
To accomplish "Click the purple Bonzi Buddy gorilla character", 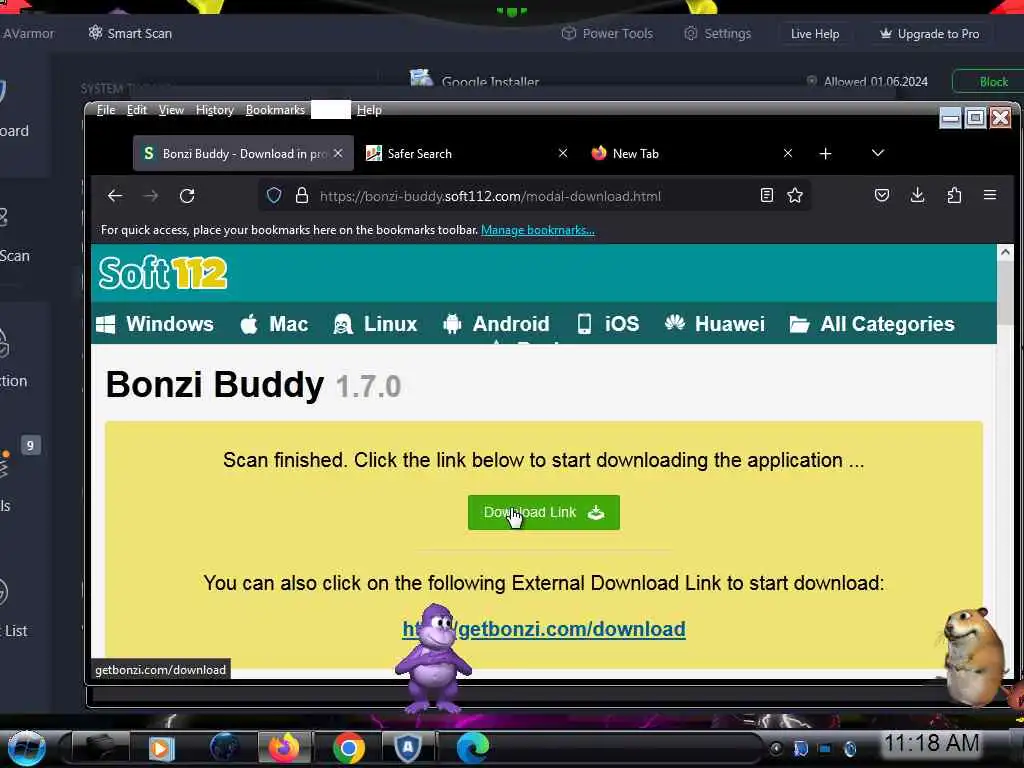I will pyautogui.click(x=433, y=658).
